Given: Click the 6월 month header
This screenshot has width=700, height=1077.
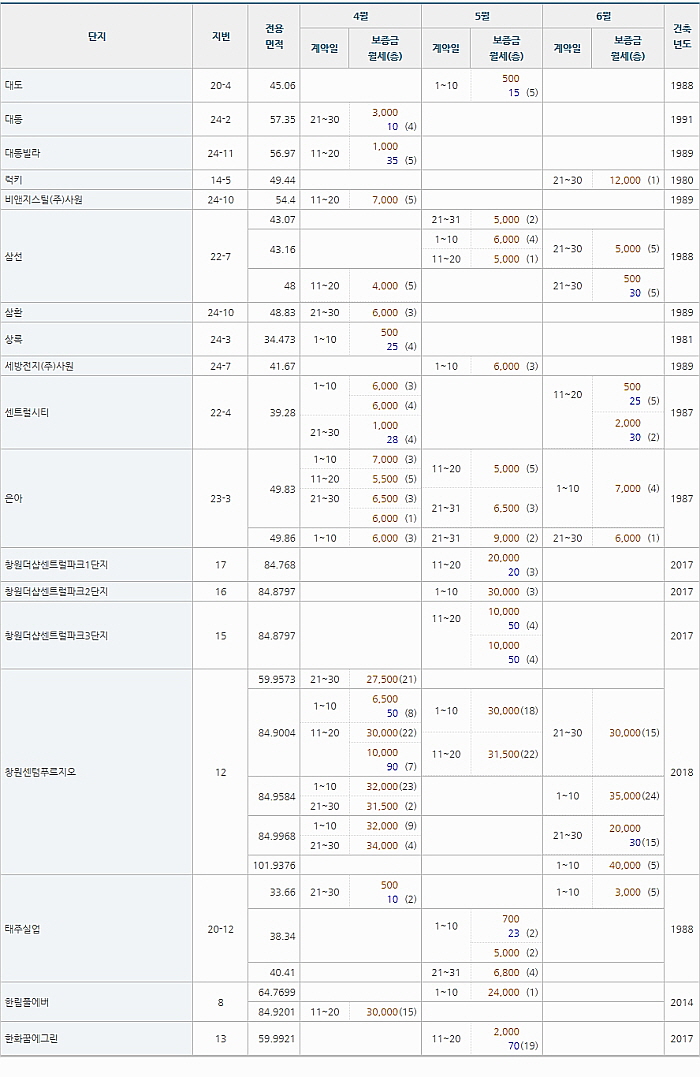Looking at the screenshot, I should point(603,16).
